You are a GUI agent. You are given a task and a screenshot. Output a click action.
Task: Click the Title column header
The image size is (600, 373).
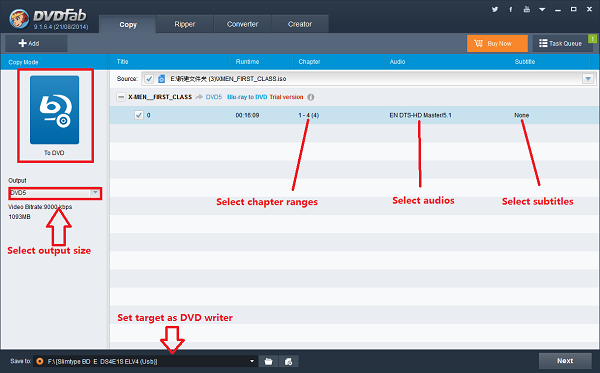[122, 62]
